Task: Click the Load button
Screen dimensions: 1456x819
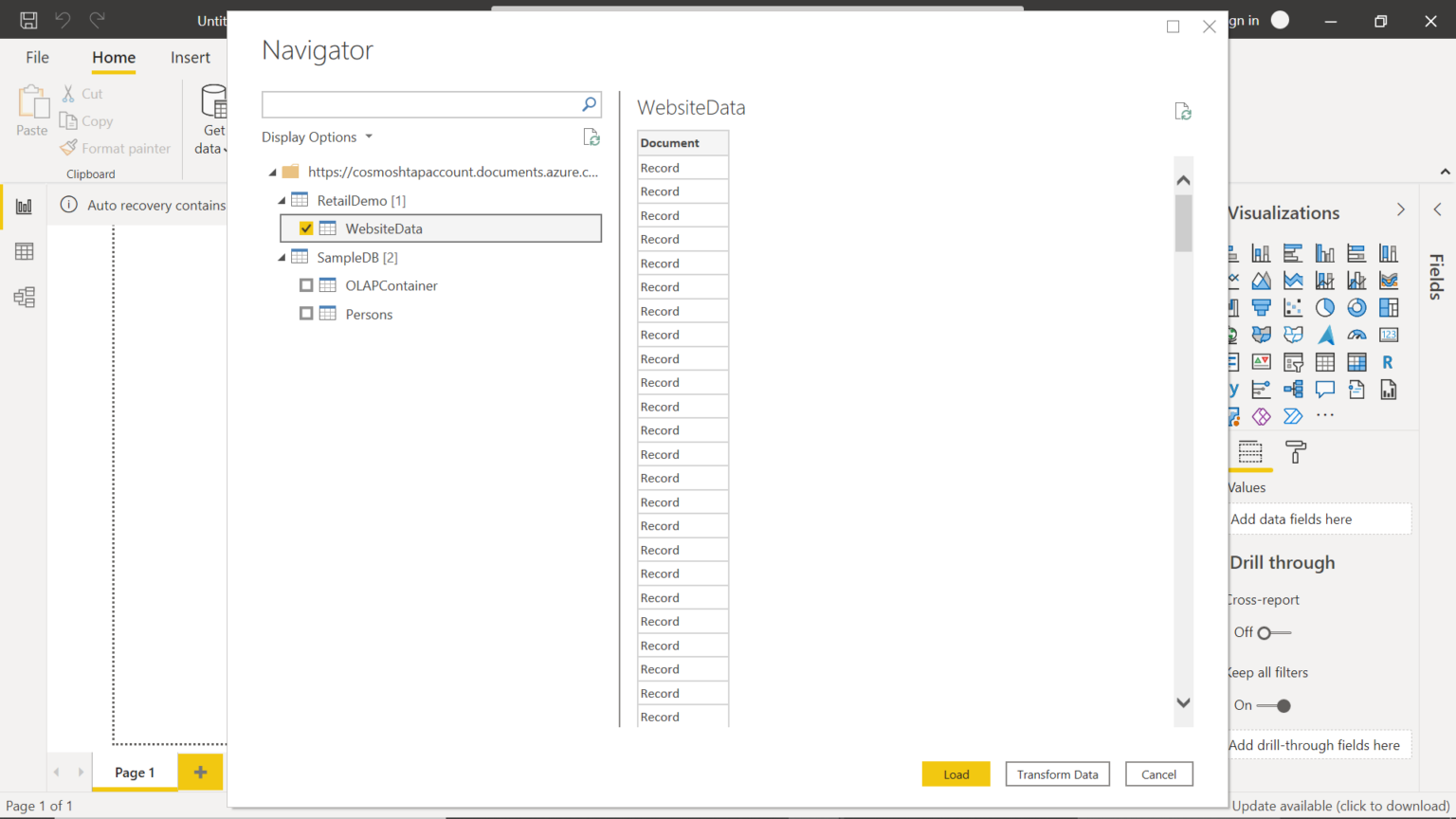Action: pos(955,773)
